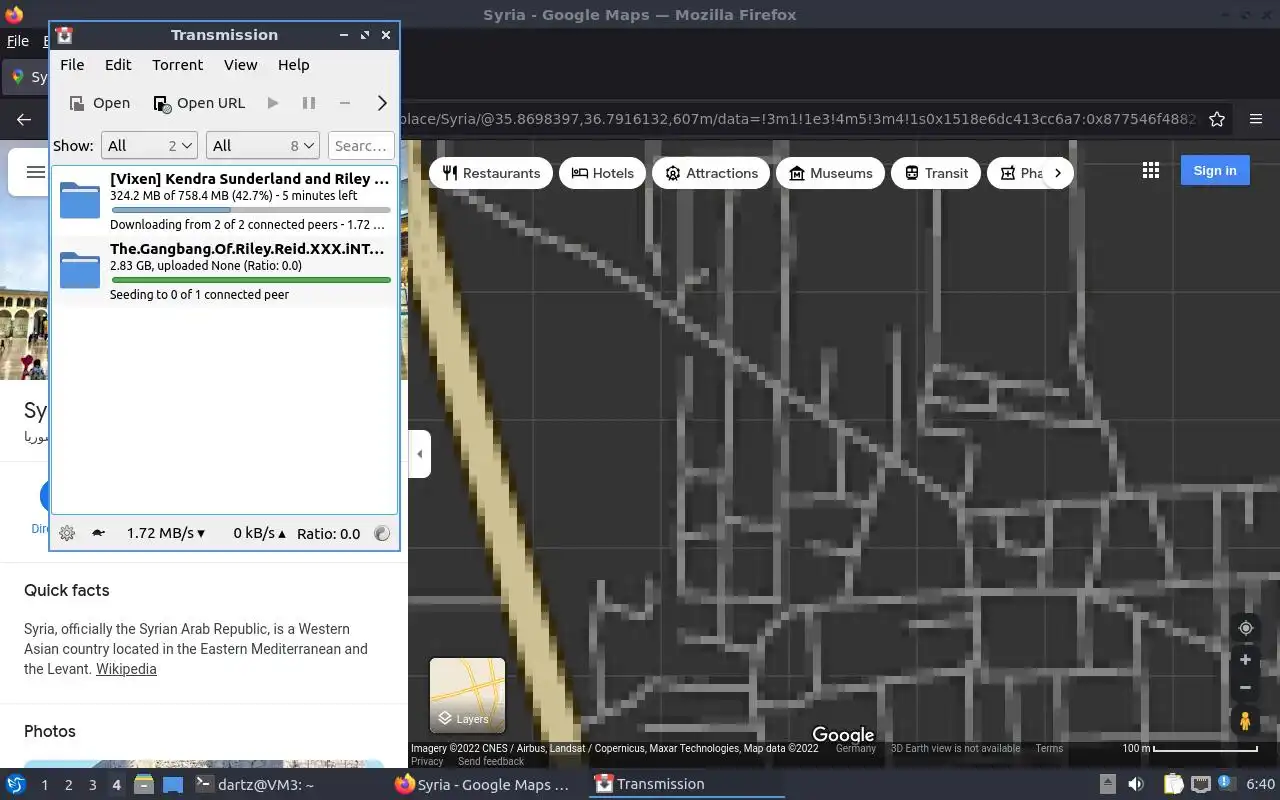Click the Pause torrent icon
Image resolution: width=1280 pixels, height=800 pixels.
point(309,103)
